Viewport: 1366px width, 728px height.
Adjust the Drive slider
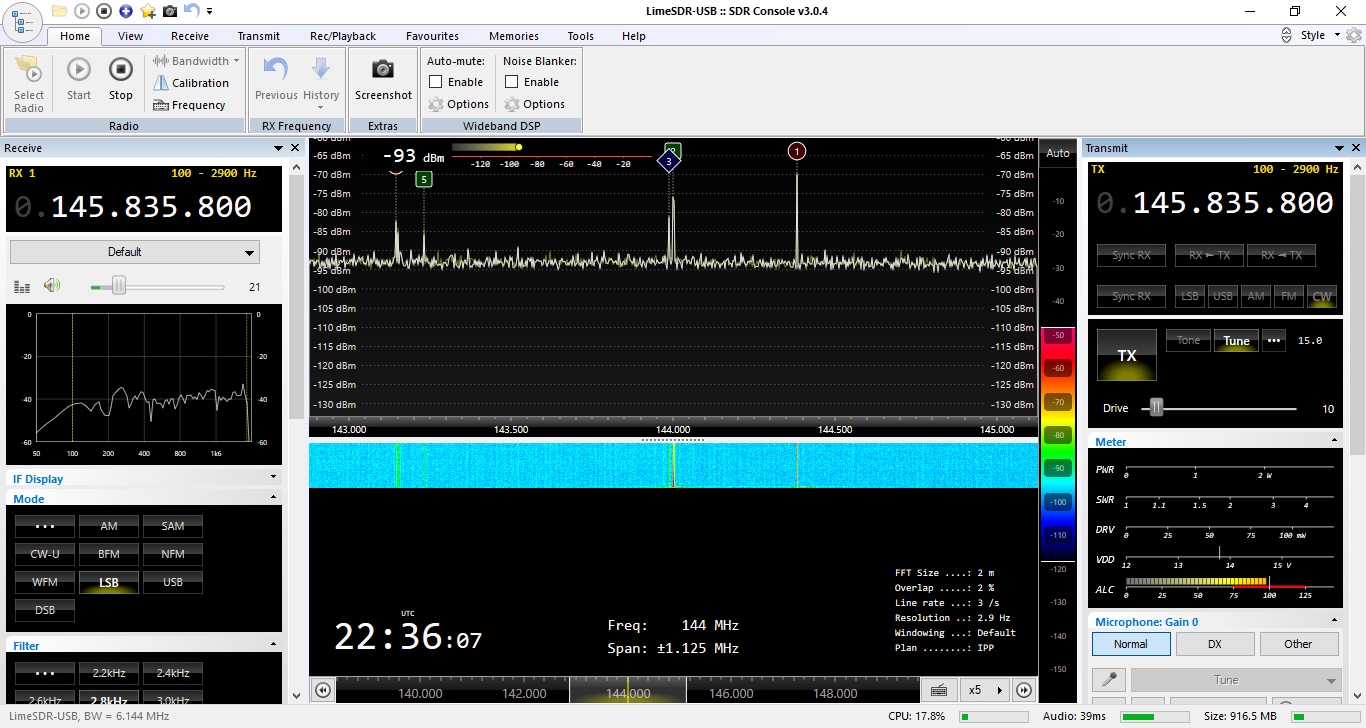[x=1156, y=408]
